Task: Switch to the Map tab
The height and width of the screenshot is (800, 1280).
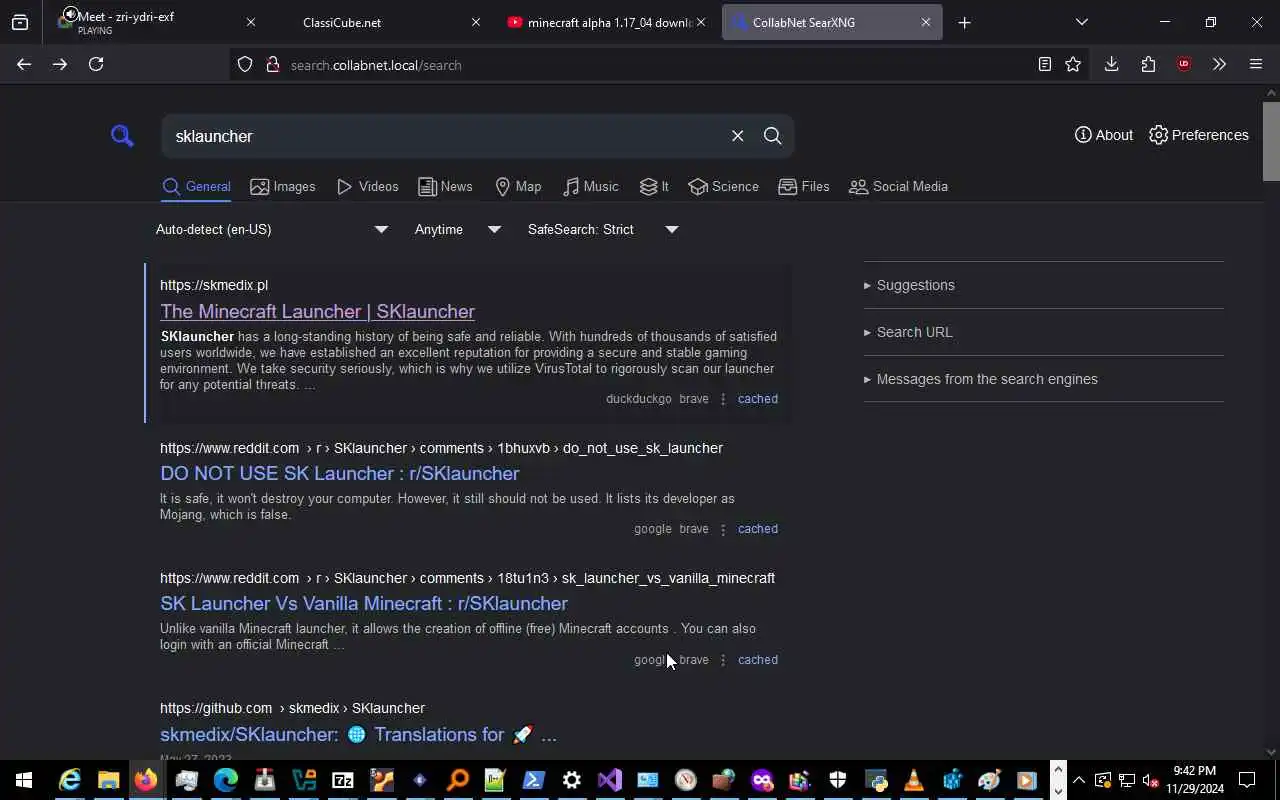Action: (x=518, y=187)
